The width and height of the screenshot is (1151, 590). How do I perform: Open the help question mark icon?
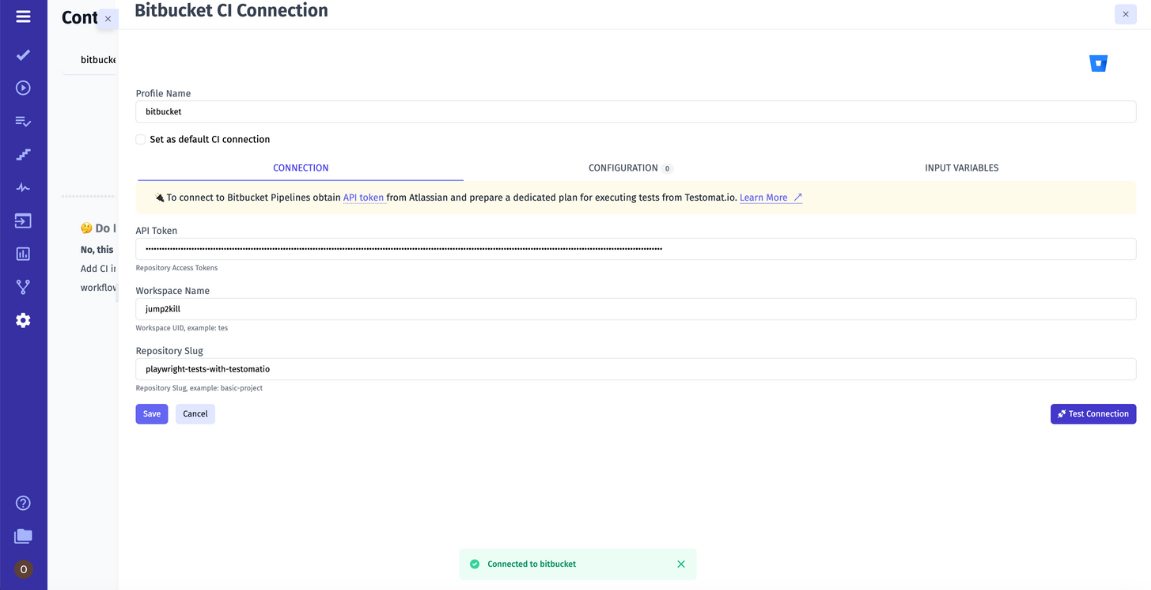click(23, 503)
